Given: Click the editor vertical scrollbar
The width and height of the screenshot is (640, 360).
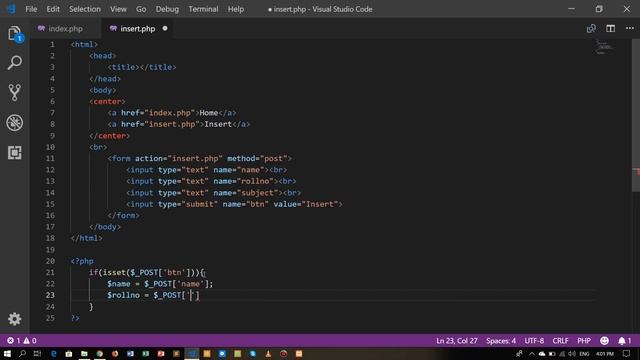Looking at the screenshot, I should tap(636, 115).
